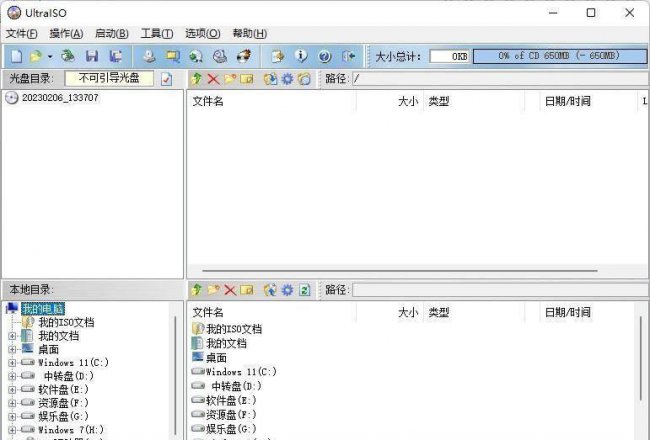Viewport: 650px width, 440px height.
Task: Click the Open CD/DVD disc icon
Action: [x=68, y=56]
